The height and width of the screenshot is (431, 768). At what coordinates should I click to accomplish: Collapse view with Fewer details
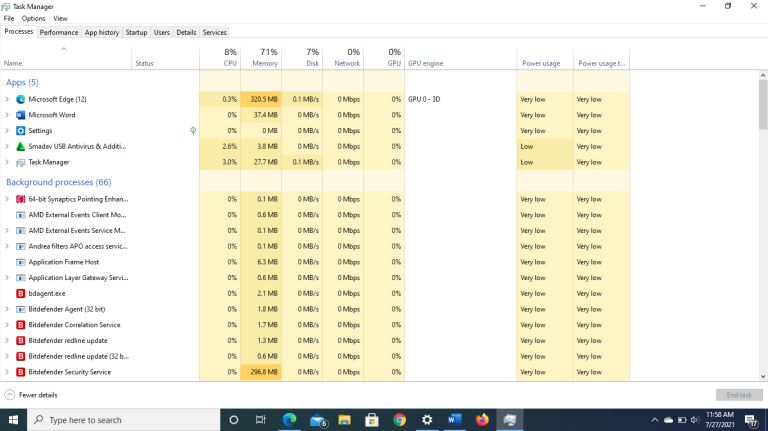click(31, 395)
